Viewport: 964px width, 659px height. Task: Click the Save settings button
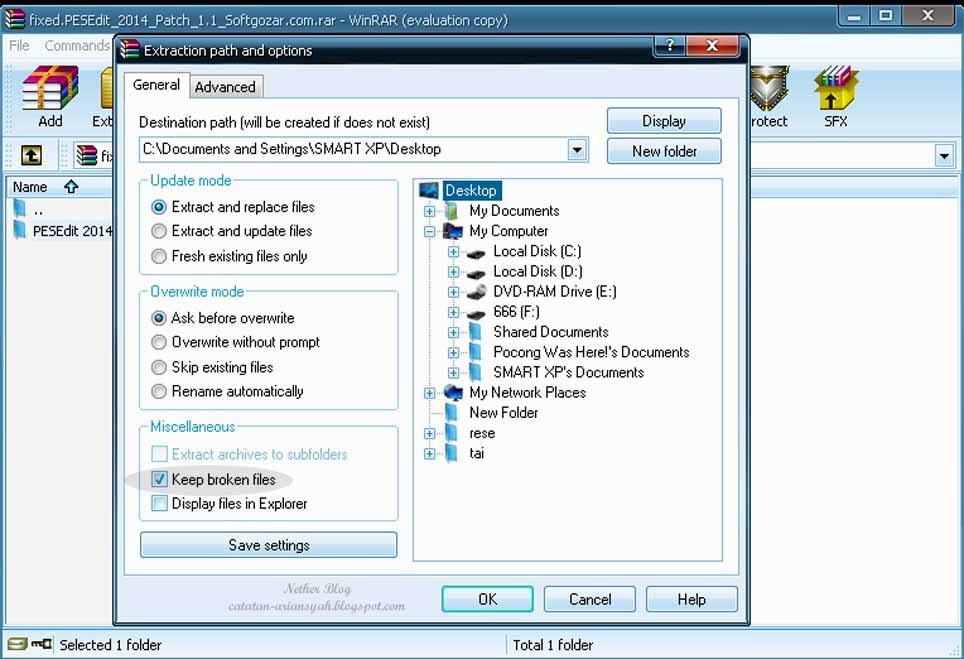click(x=269, y=545)
